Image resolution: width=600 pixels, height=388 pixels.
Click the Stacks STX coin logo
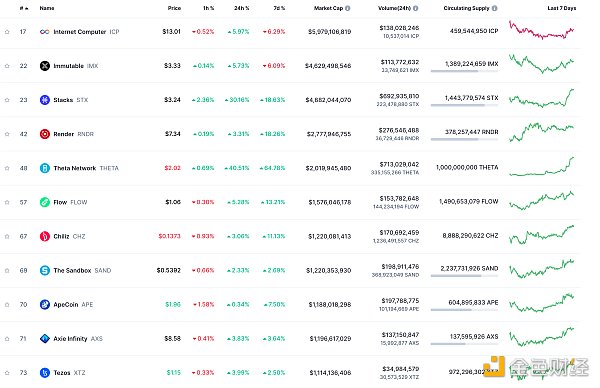click(45, 100)
